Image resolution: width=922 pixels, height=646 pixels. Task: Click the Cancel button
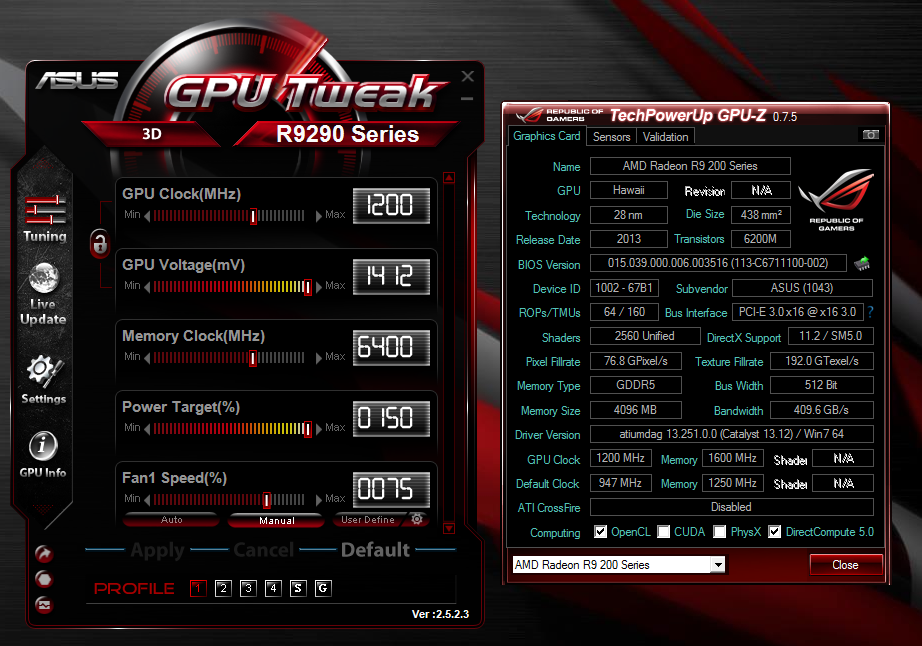[x=263, y=550]
